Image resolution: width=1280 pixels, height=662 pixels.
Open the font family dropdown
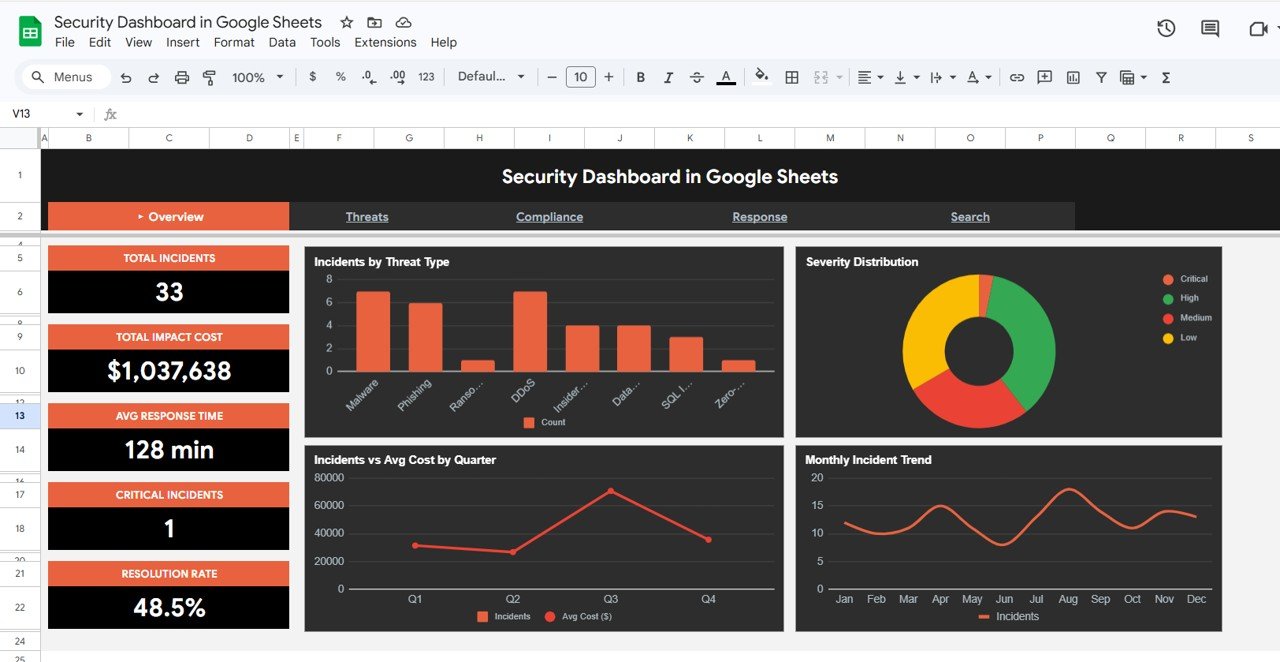491,77
